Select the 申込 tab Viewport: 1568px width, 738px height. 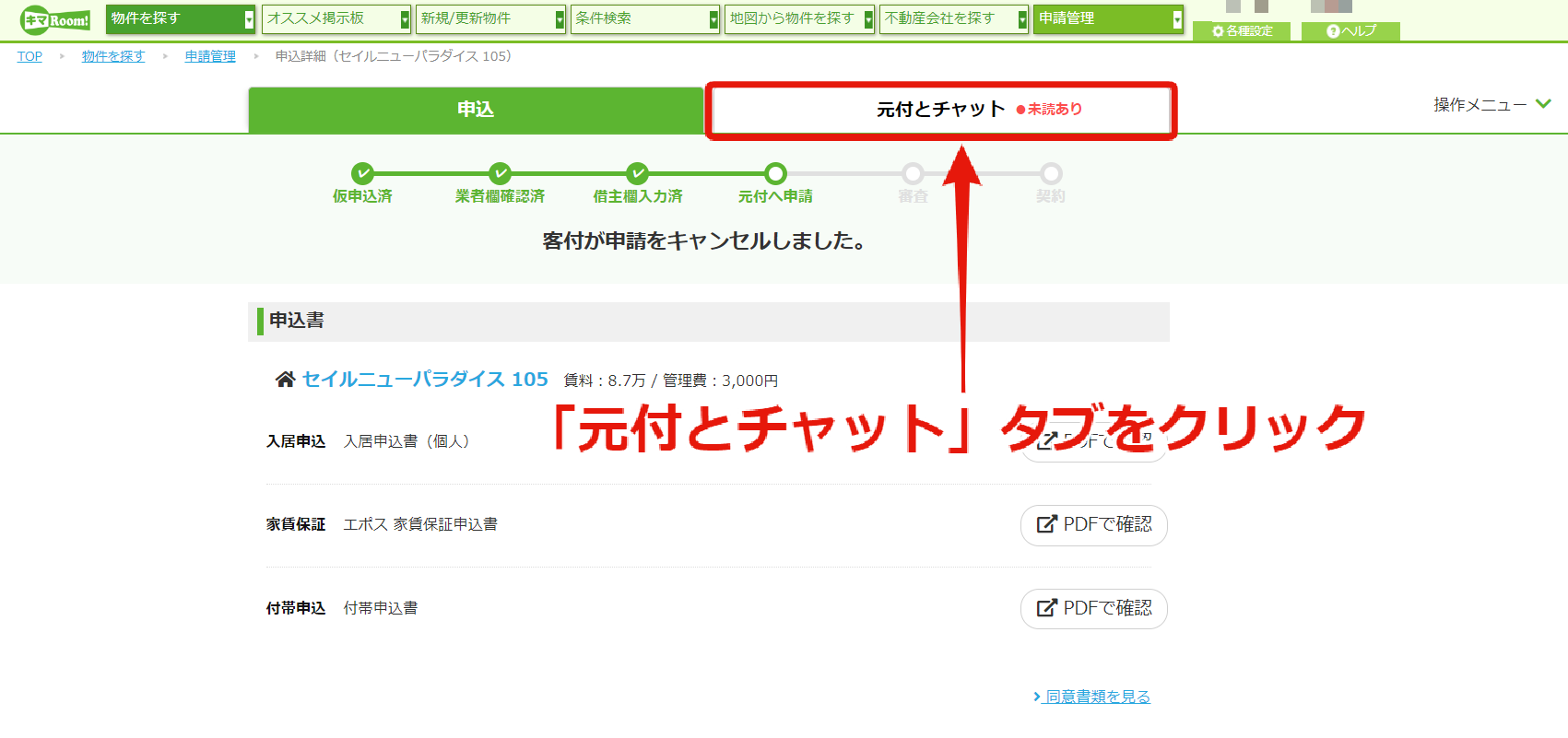tap(476, 110)
